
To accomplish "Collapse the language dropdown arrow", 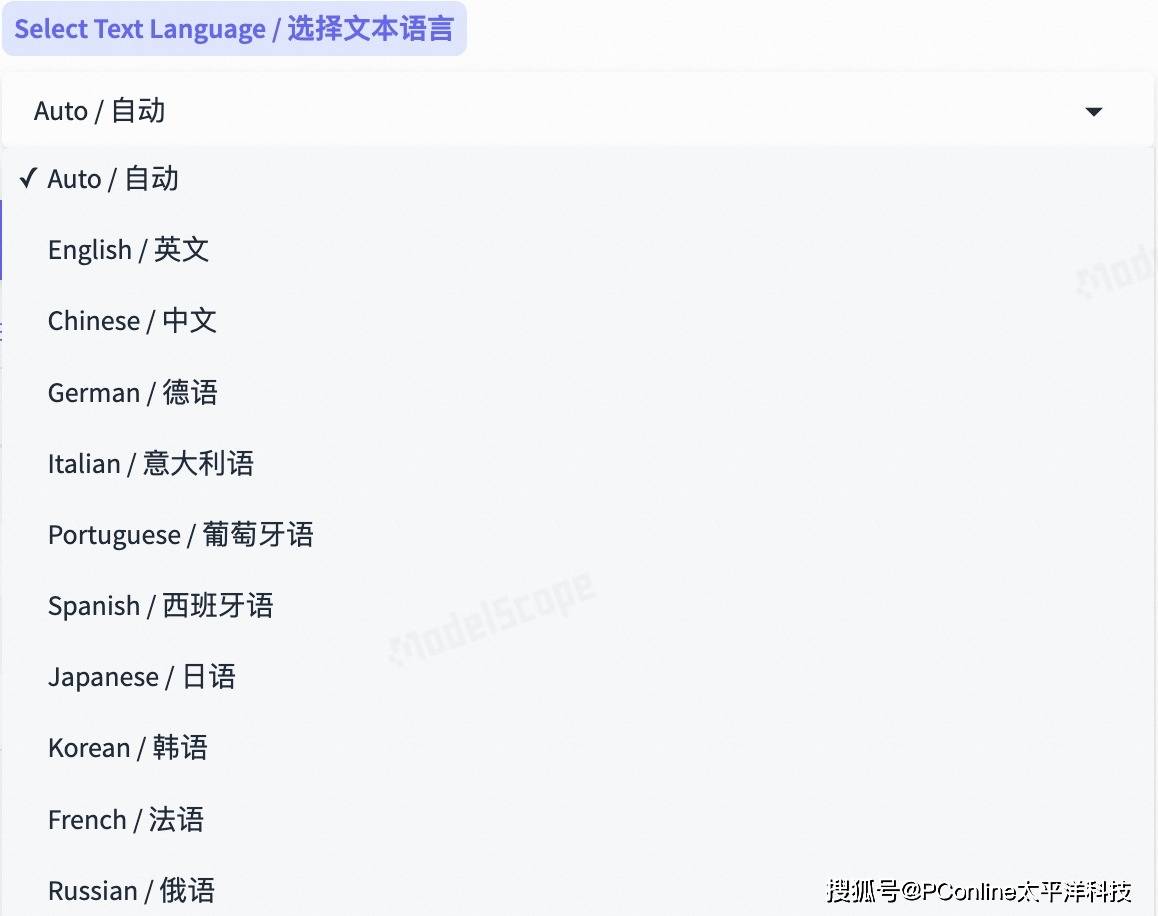I will (x=1093, y=111).
